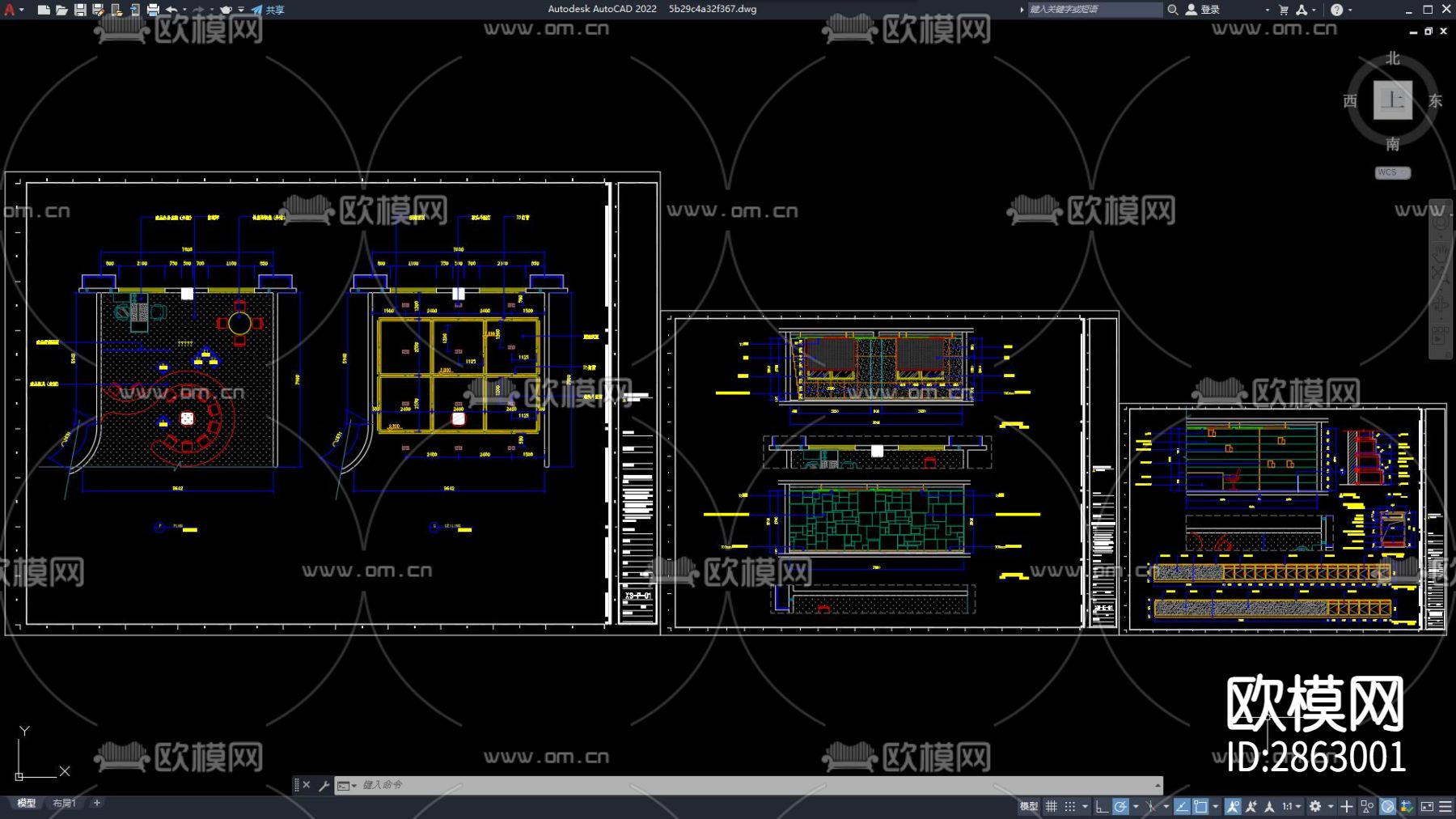This screenshot has height=819, width=1456.
Task: Click the Open file folder icon
Action: click(x=61, y=10)
